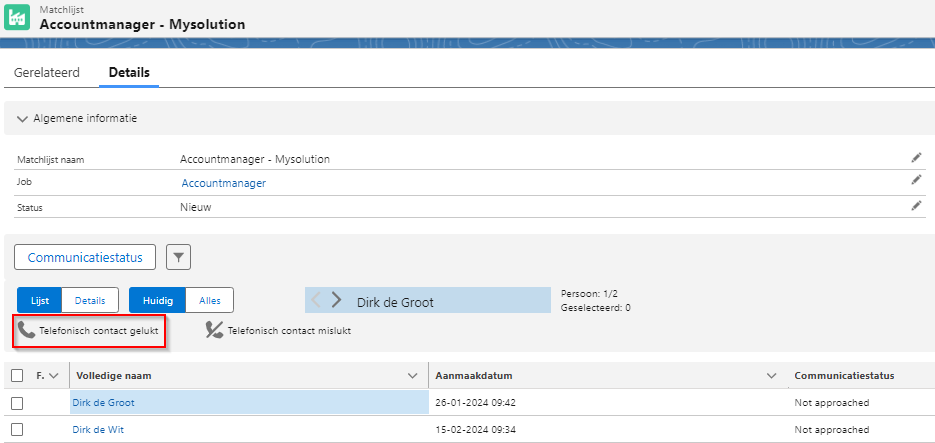The image size is (935, 443).
Task: Select the Details tab
Action: click(x=128, y=73)
